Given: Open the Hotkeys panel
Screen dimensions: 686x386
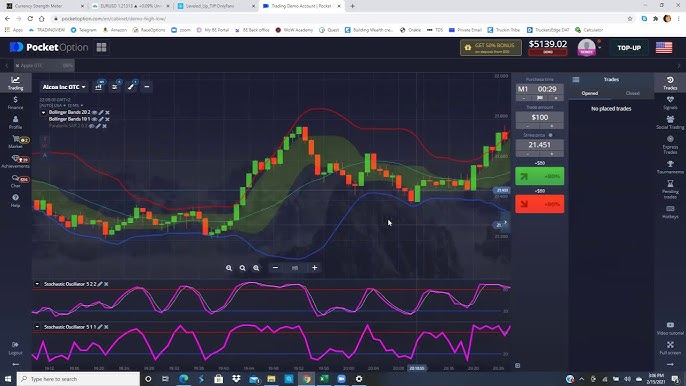Looking at the screenshot, I should tap(670, 212).
